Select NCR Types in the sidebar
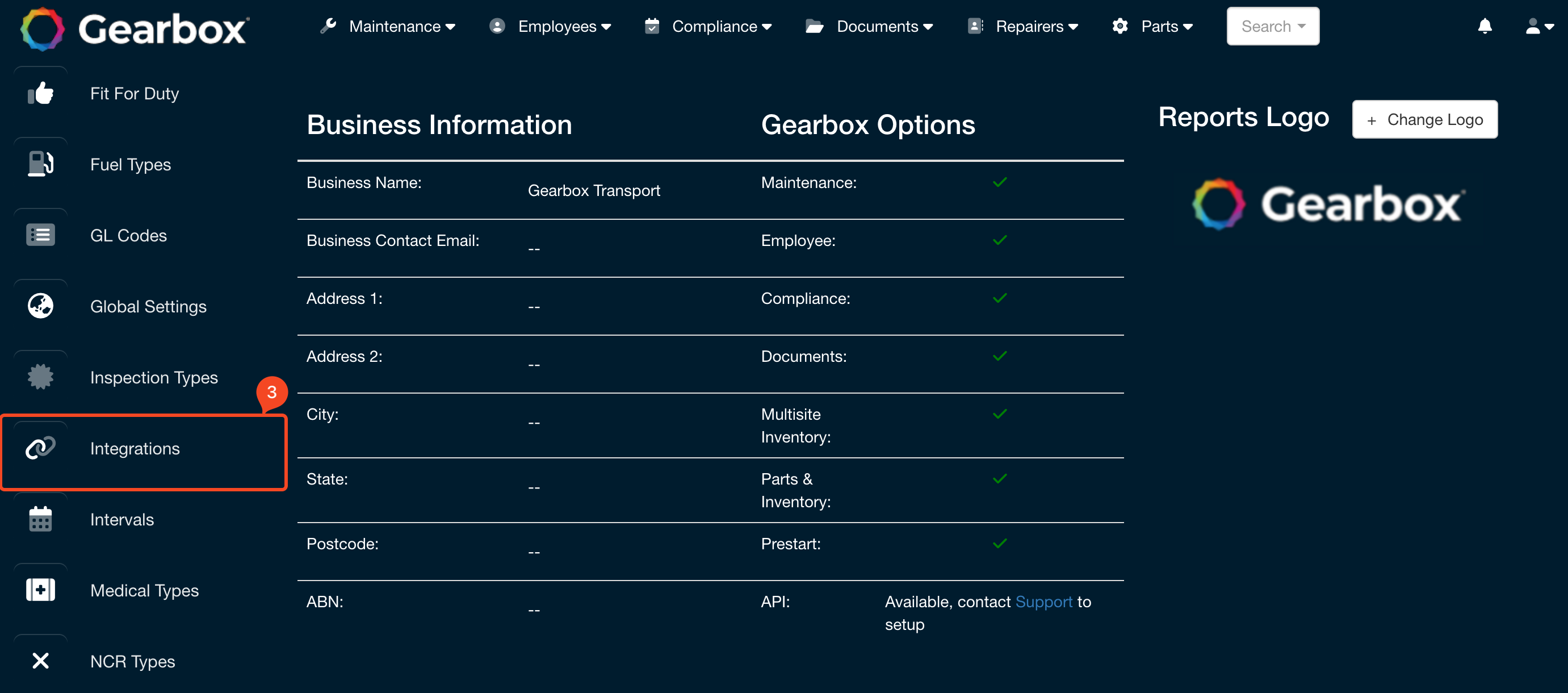 pos(133,661)
